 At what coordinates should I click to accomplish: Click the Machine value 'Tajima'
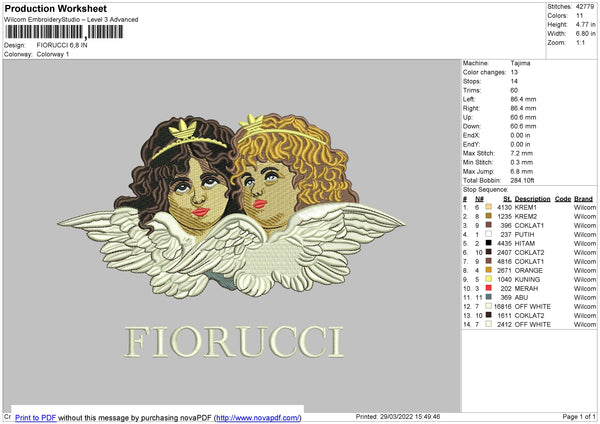520,63
